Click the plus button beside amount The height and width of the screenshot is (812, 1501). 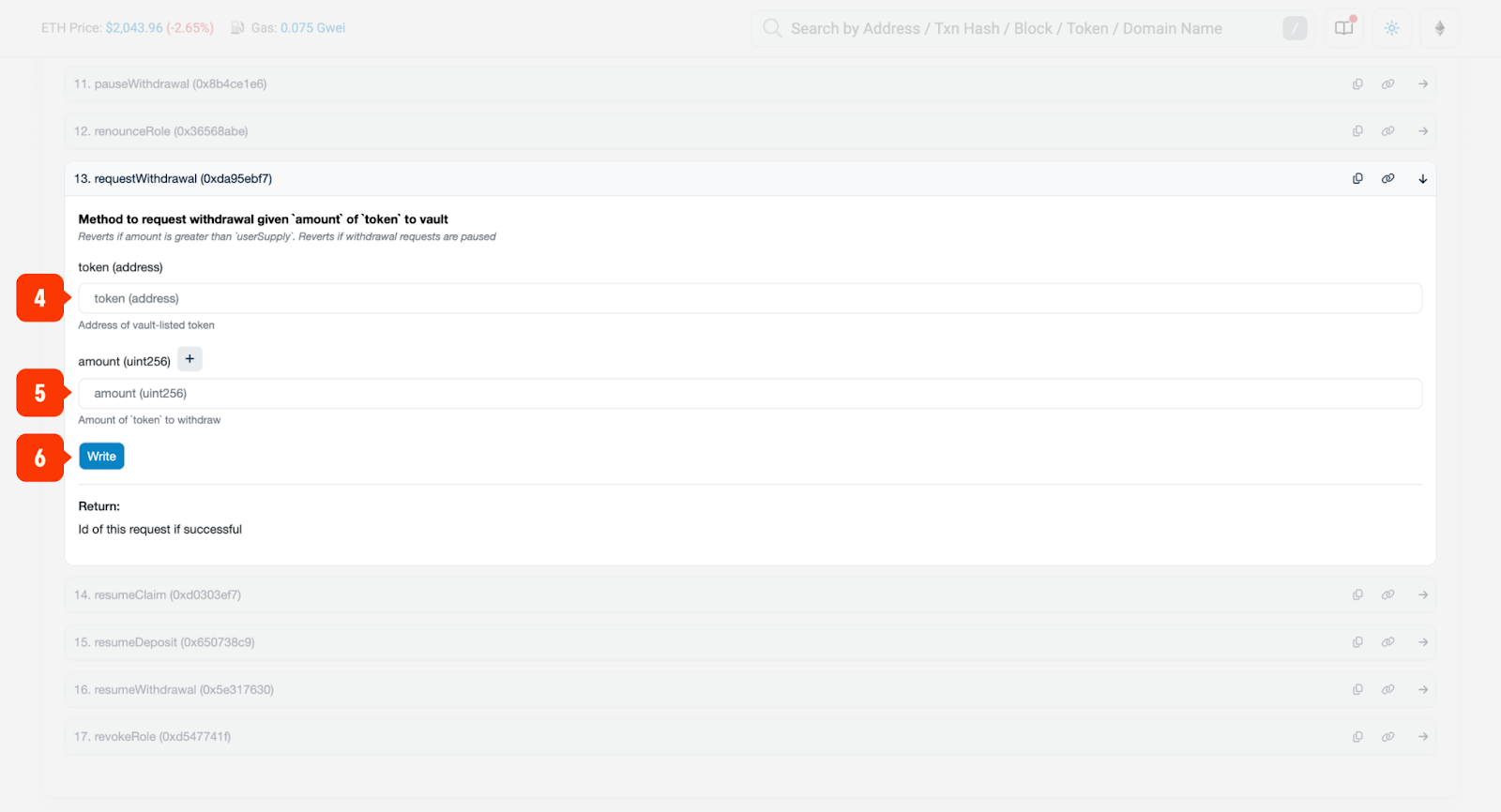tap(190, 359)
